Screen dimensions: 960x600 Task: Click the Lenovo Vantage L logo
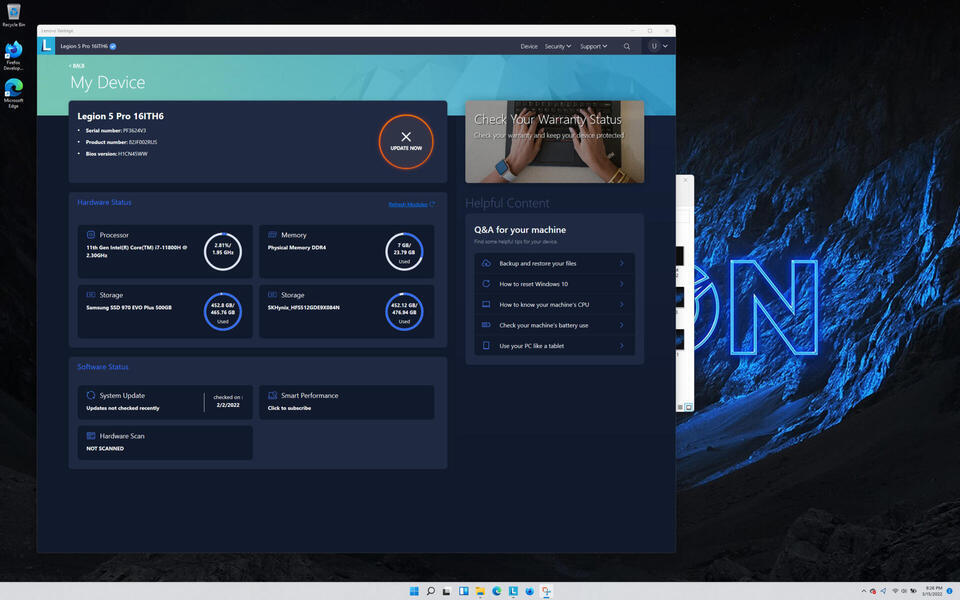coord(47,46)
